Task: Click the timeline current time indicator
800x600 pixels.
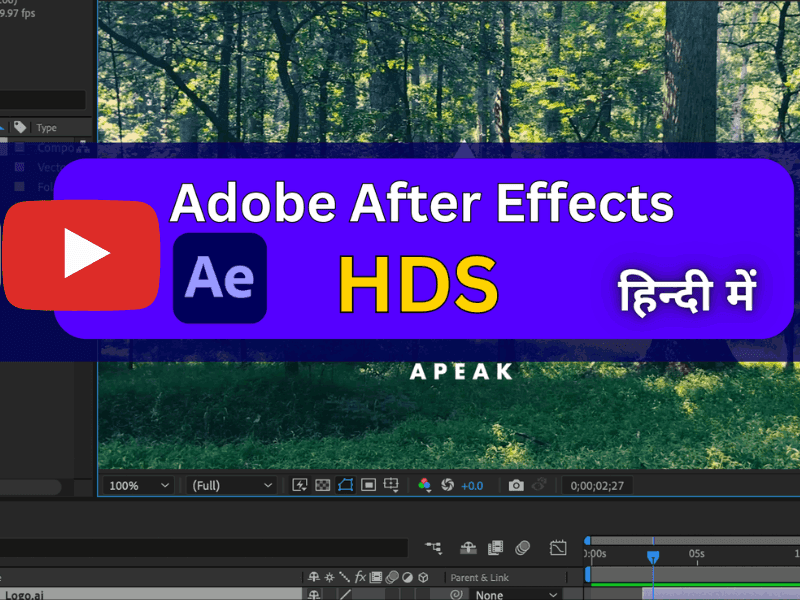Action: (x=653, y=556)
